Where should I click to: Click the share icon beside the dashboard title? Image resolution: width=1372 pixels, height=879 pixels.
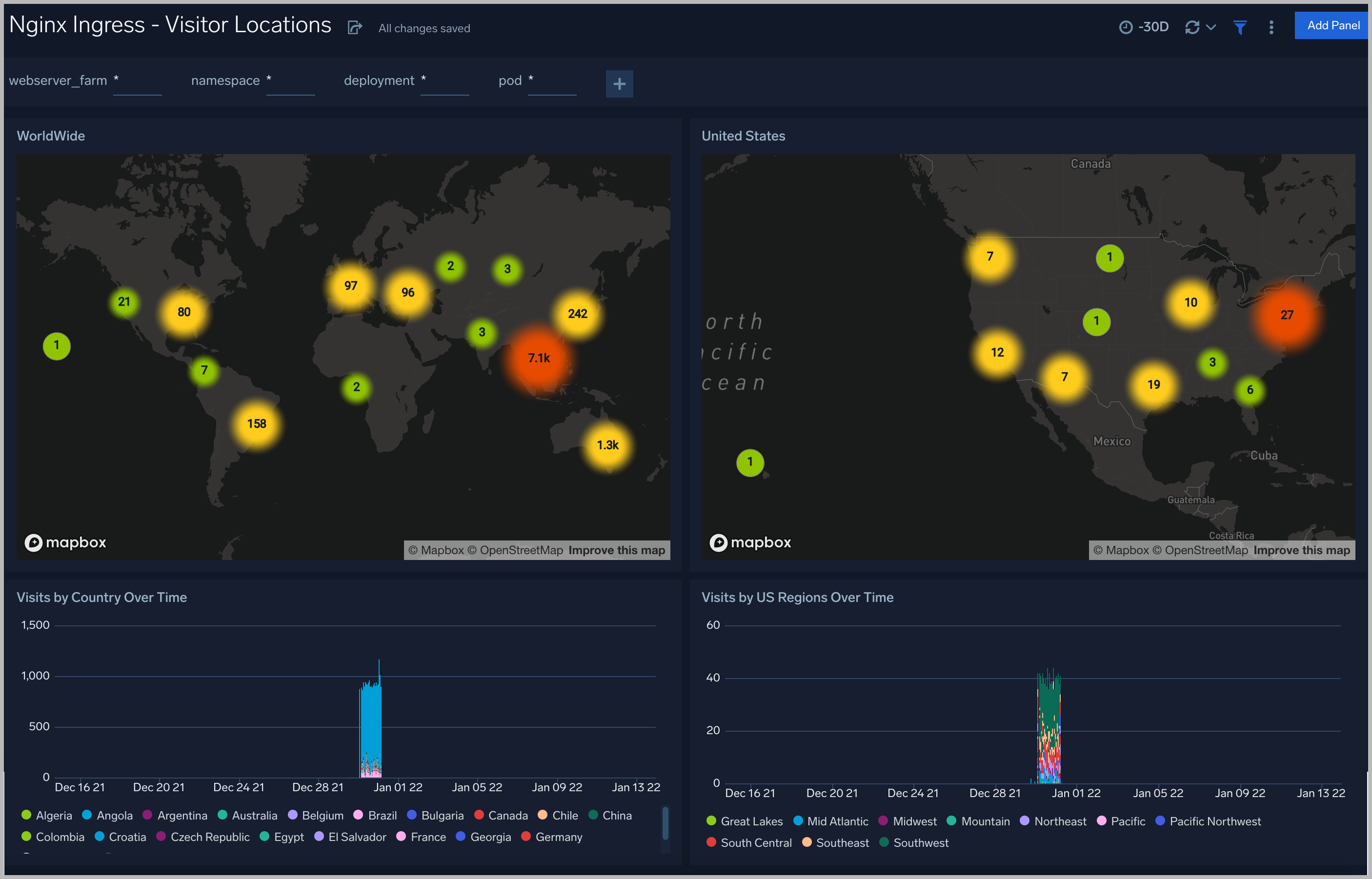(354, 27)
